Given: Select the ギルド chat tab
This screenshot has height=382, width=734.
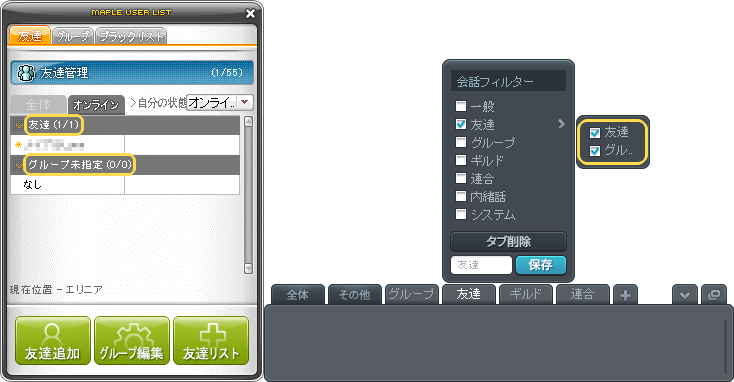Looking at the screenshot, I should 525,294.
